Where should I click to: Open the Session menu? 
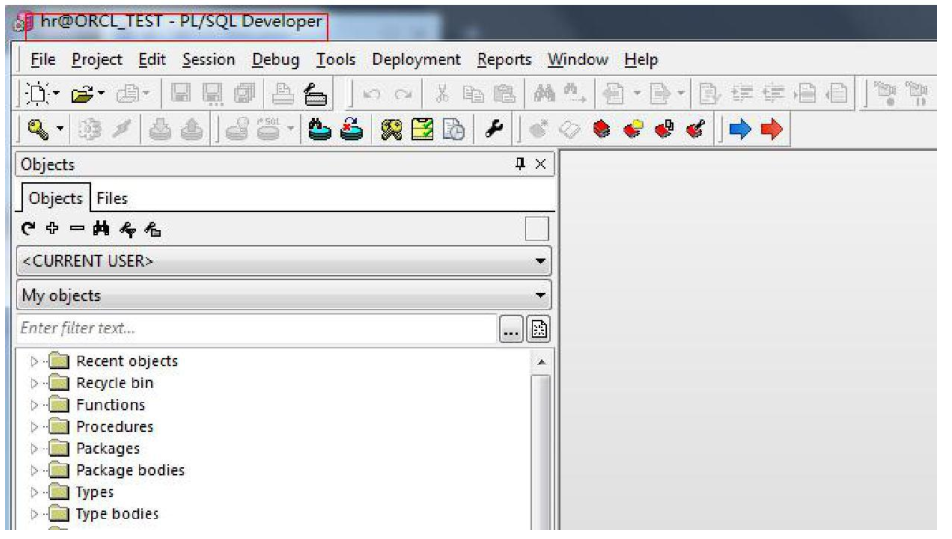pyautogui.click(x=208, y=59)
